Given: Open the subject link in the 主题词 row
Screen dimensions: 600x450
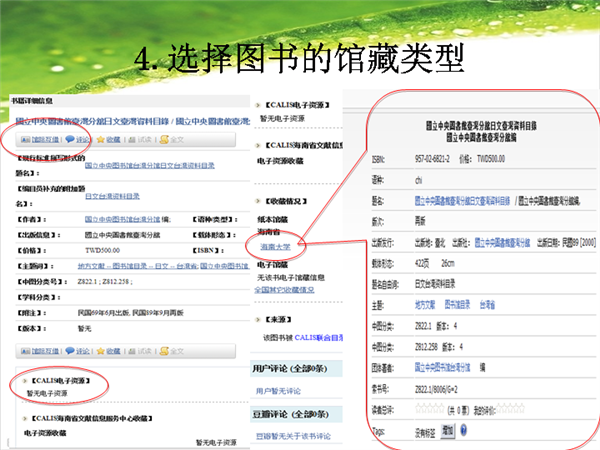Looking at the screenshot, I should pyautogui.click(x=163, y=266).
